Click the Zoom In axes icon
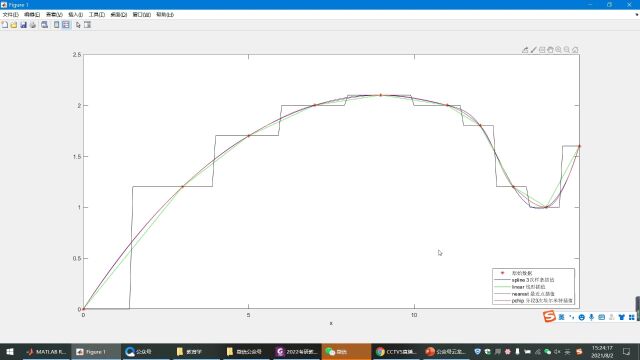640x360 pixels. (x=558, y=50)
